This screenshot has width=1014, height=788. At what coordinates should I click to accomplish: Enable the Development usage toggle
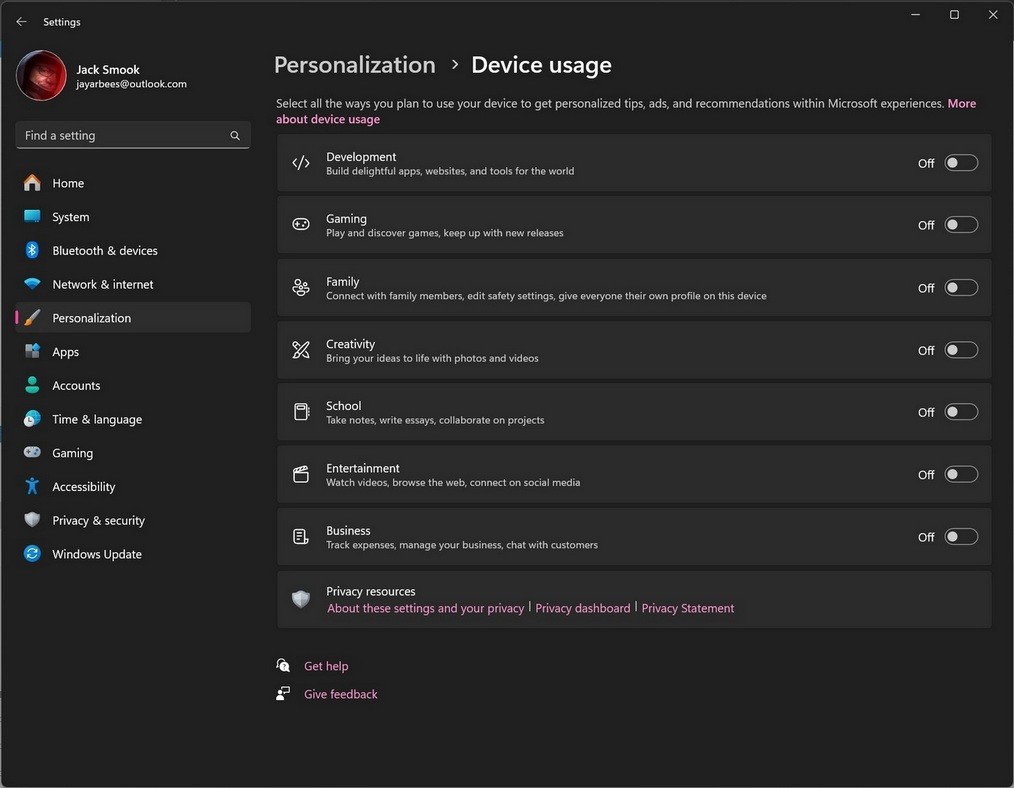click(x=961, y=163)
